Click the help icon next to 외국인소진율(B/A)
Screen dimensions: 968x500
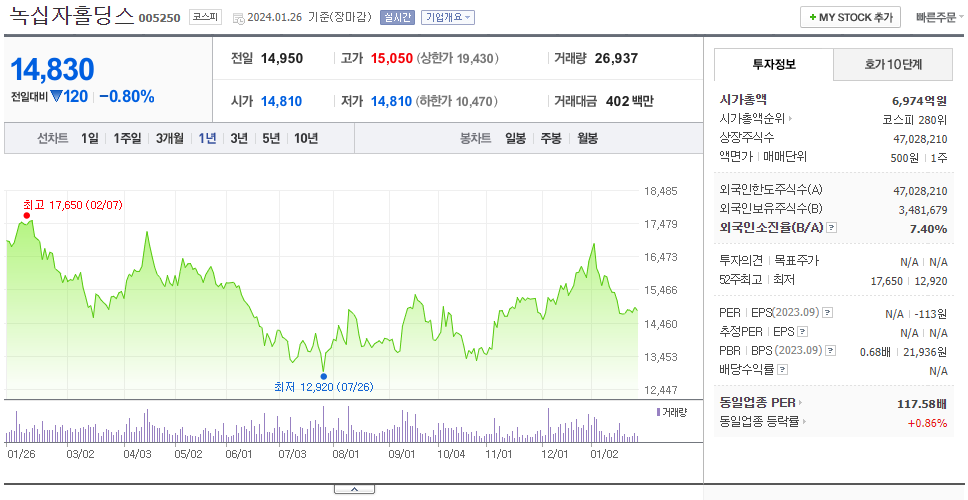[x=832, y=228]
